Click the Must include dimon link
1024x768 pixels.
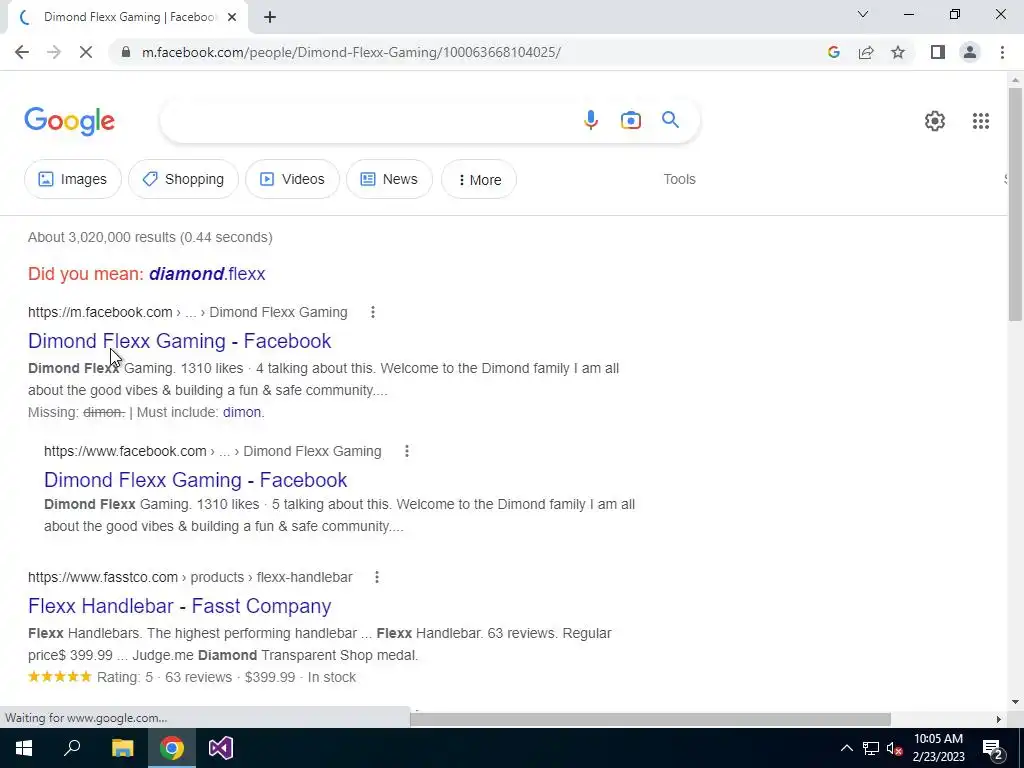242,412
